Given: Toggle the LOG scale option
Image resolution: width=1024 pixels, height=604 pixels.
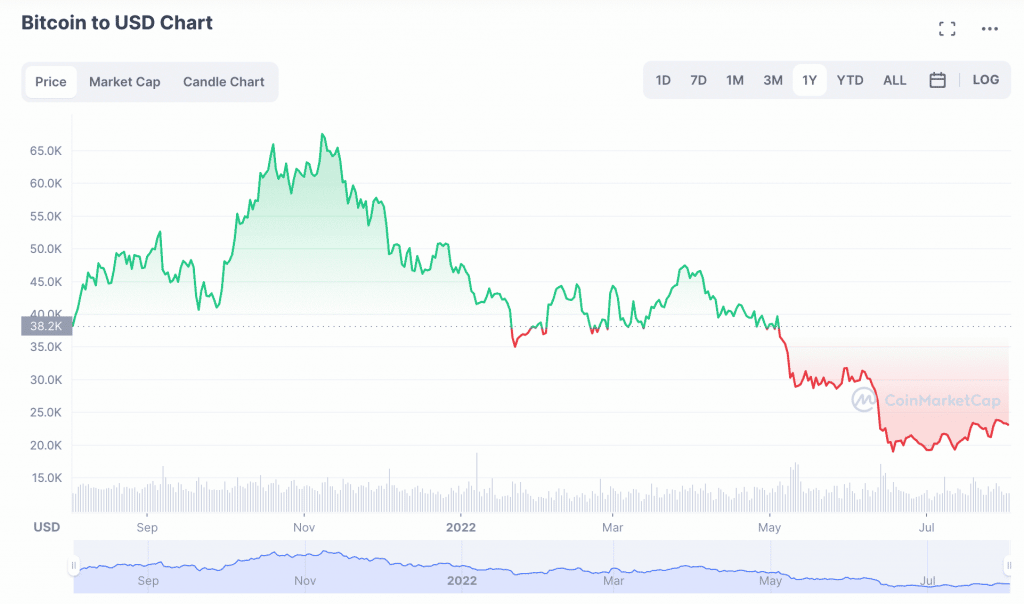Looking at the screenshot, I should pos(985,80).
